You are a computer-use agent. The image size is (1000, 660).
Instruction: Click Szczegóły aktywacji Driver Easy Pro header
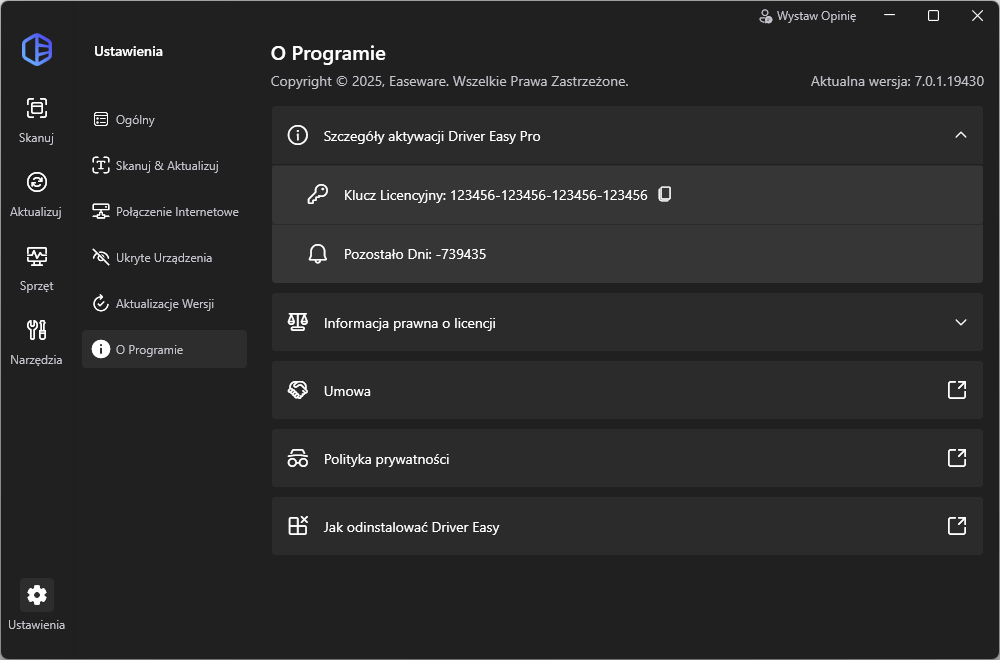point(627,136)
